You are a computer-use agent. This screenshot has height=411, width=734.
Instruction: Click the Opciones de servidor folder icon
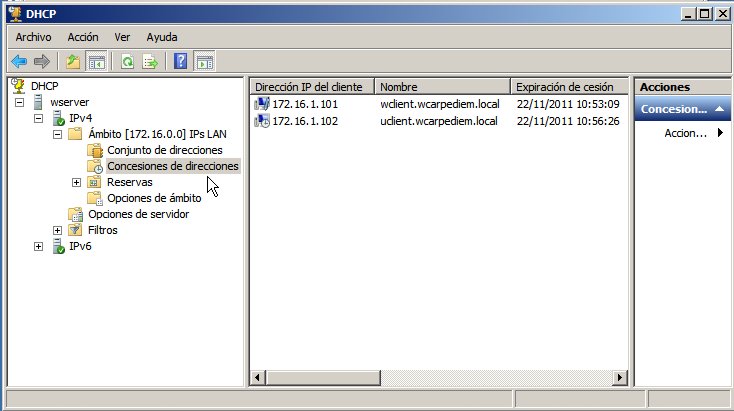click(75, 214)
